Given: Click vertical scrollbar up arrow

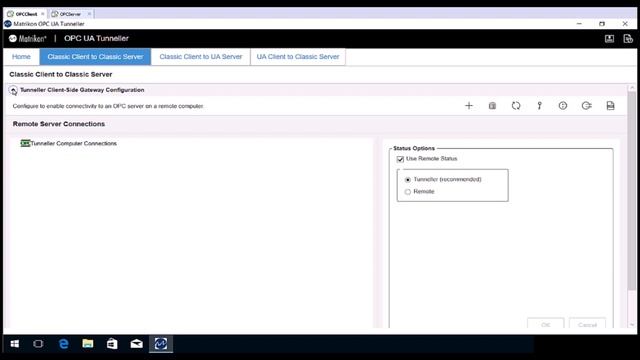Looking at the screenshot, I should coord(632,88).
